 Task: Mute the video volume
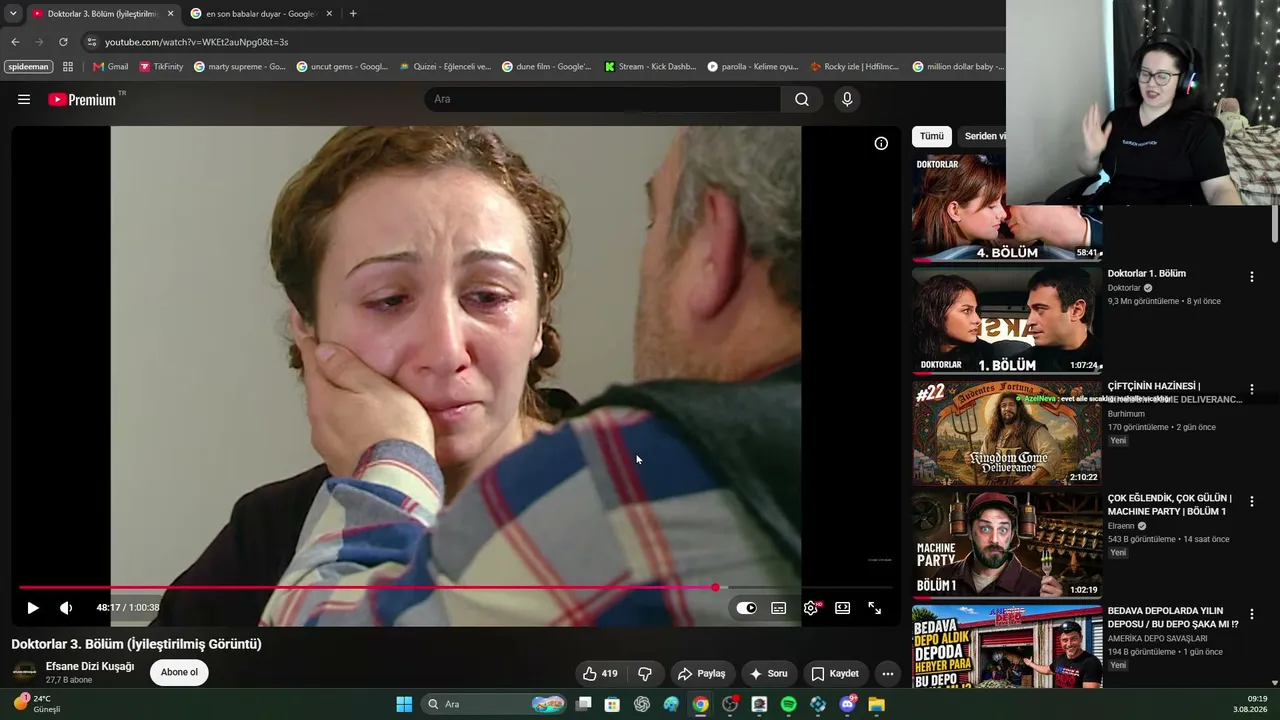[66, 607]
